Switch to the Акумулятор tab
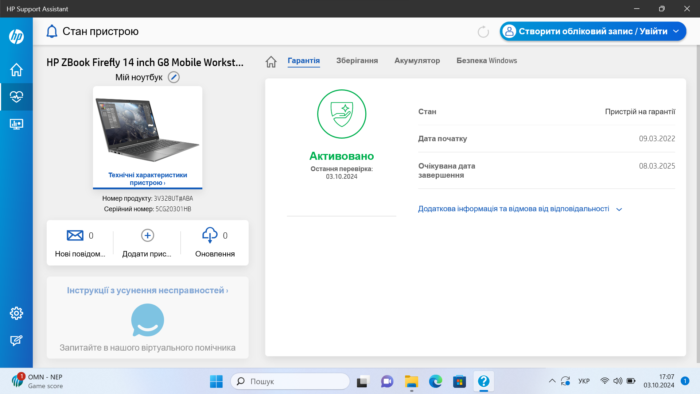The height and width of the screenshot is (394, 700). (x=417, y=61)
